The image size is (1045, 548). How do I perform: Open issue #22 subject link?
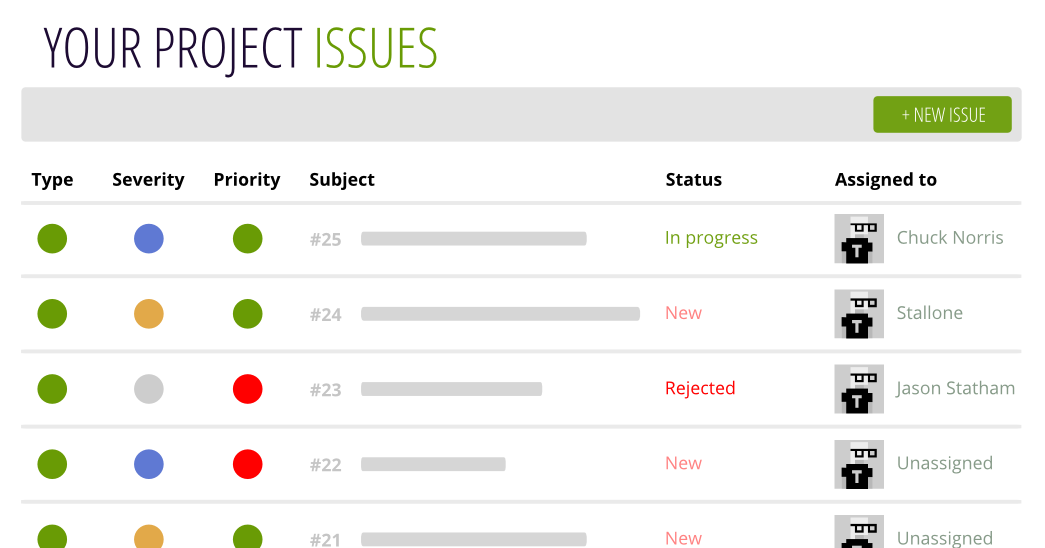pyautogui.click(x=433, y=464)
